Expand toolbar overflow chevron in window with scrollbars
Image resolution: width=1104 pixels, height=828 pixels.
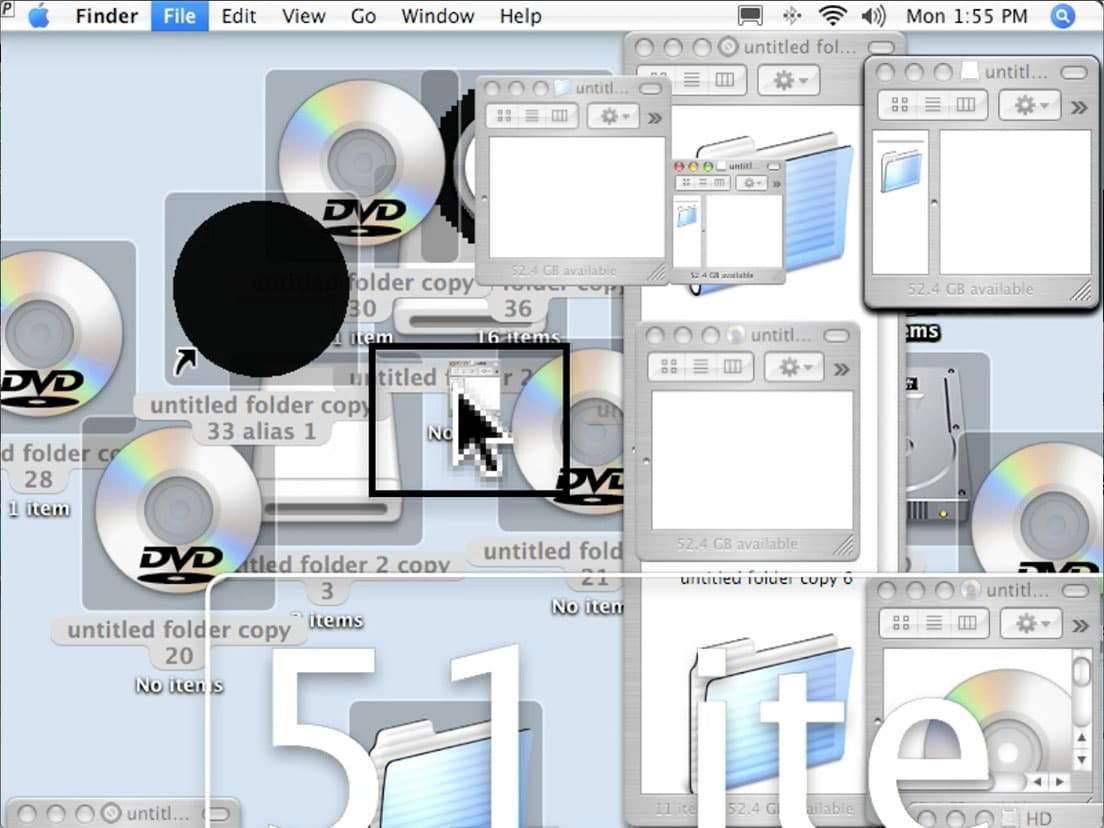(x=1080, y=625)
